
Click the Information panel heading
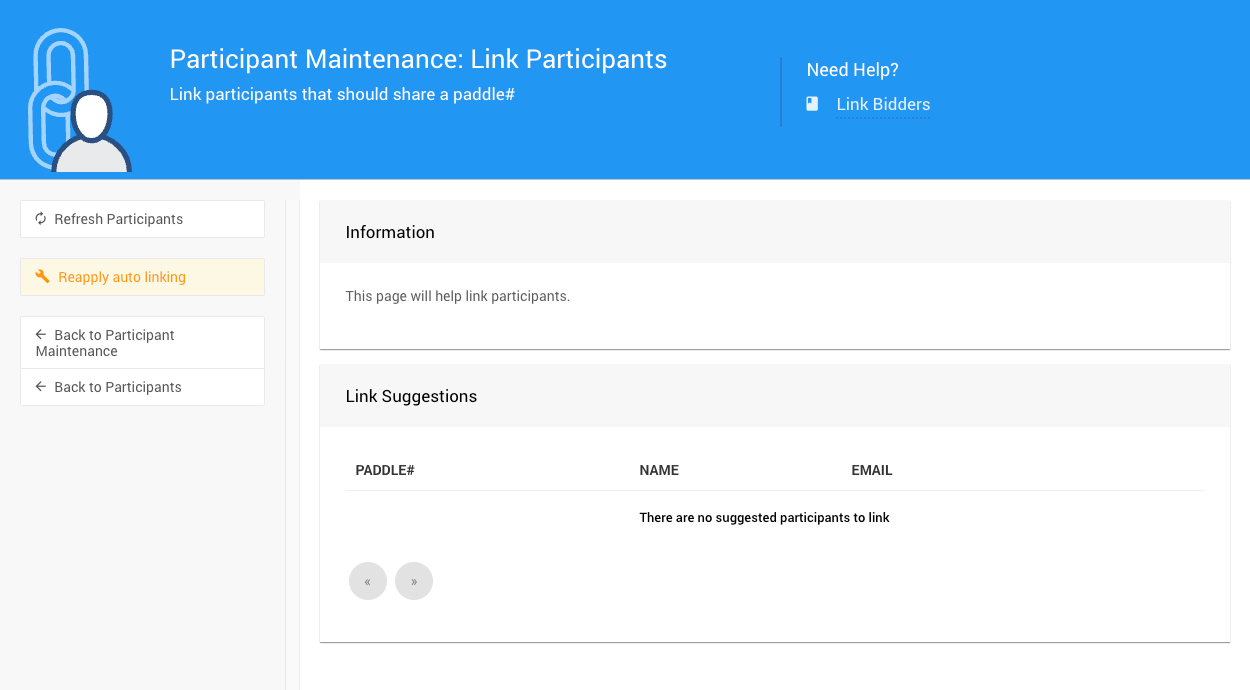(x=390, y=232)
